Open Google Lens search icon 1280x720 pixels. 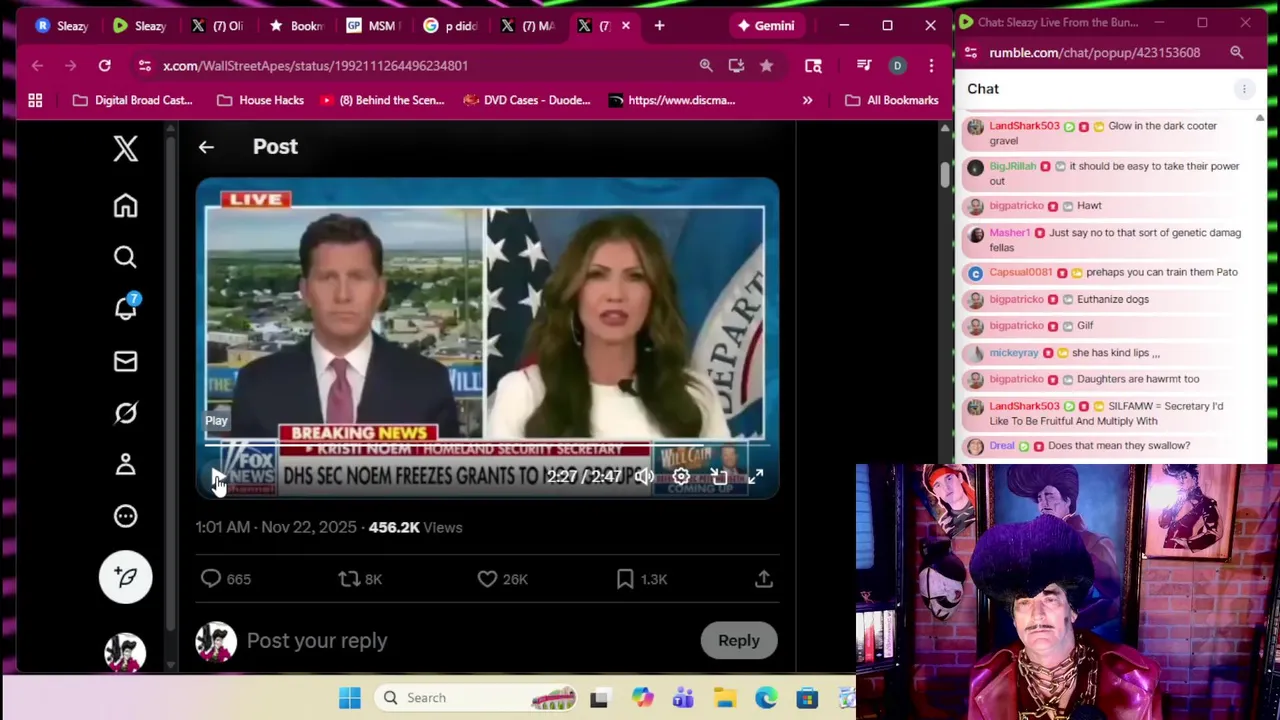pyautogui.click(x=813, y=65)
